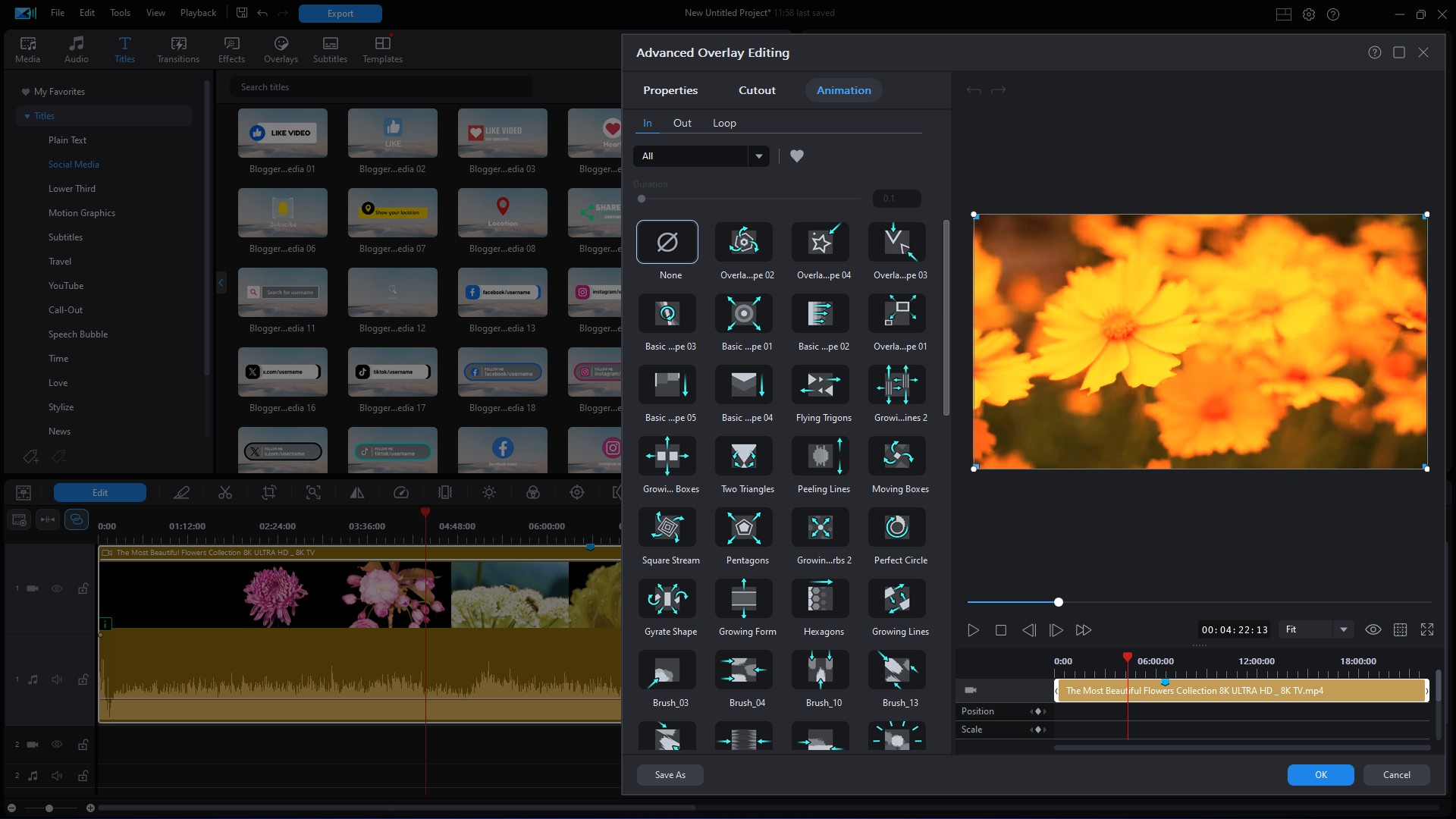Mute audio track 2
This screenshot has height=819, width=1456.
[57, 776]
